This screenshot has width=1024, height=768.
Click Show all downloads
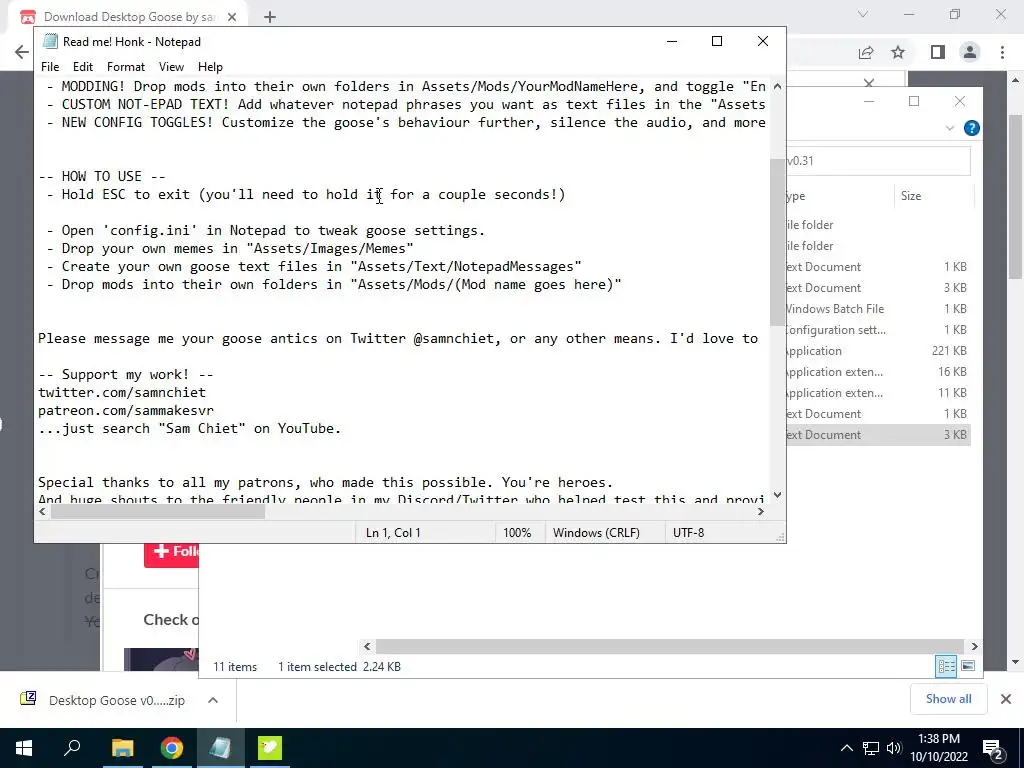coord(948,699)
